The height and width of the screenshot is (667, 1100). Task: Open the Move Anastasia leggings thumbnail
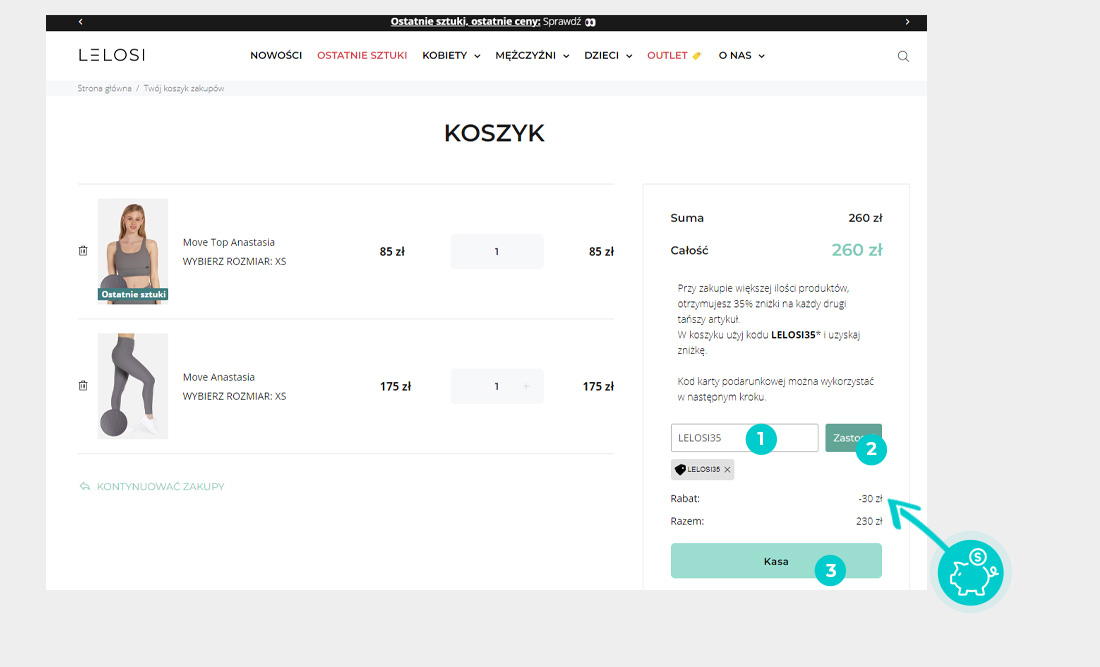(133, 386)
